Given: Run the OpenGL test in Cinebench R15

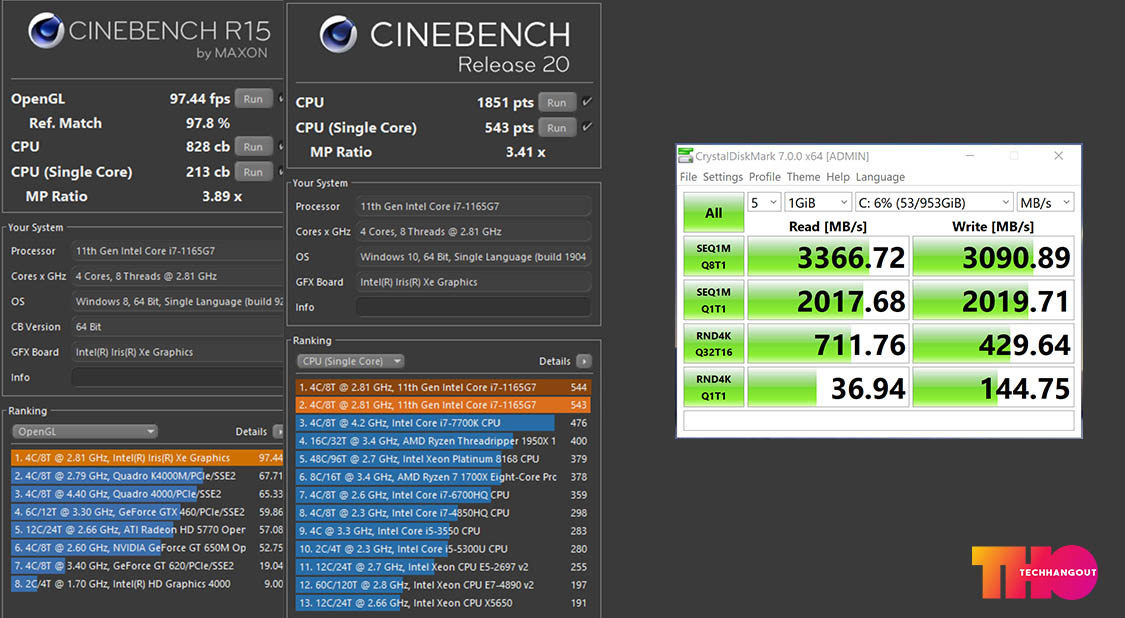Looking at the screenshot, I should (x=253, y=99).
